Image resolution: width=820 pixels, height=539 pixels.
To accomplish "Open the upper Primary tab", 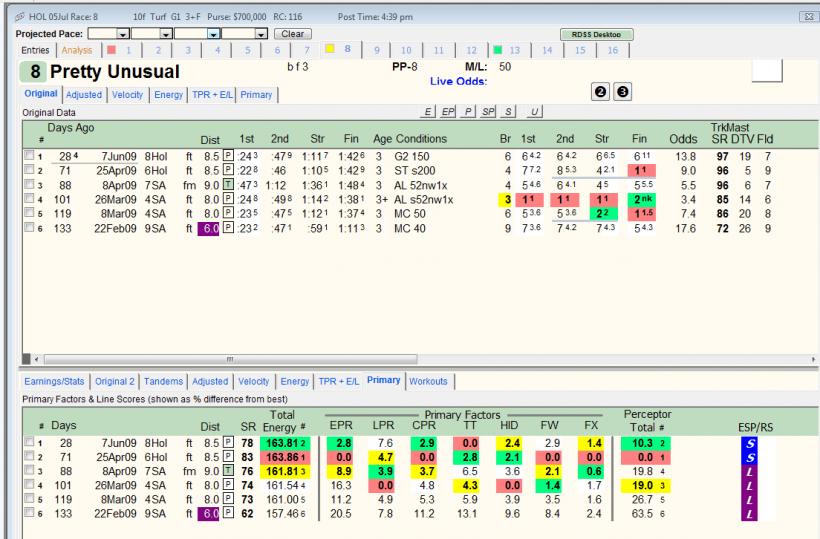I will tap(256, 95).
